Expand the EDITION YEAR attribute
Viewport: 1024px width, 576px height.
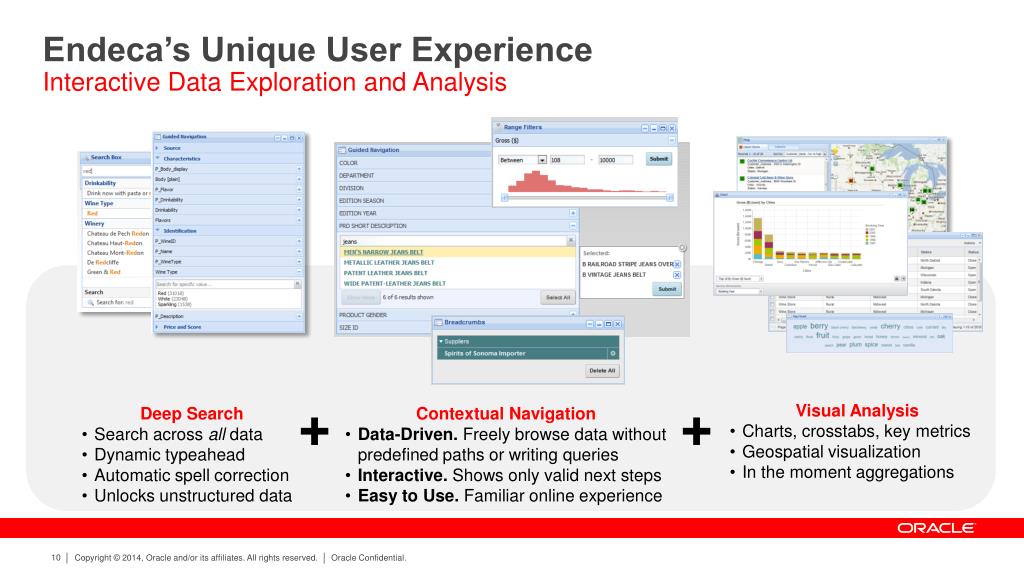(573, 214)
